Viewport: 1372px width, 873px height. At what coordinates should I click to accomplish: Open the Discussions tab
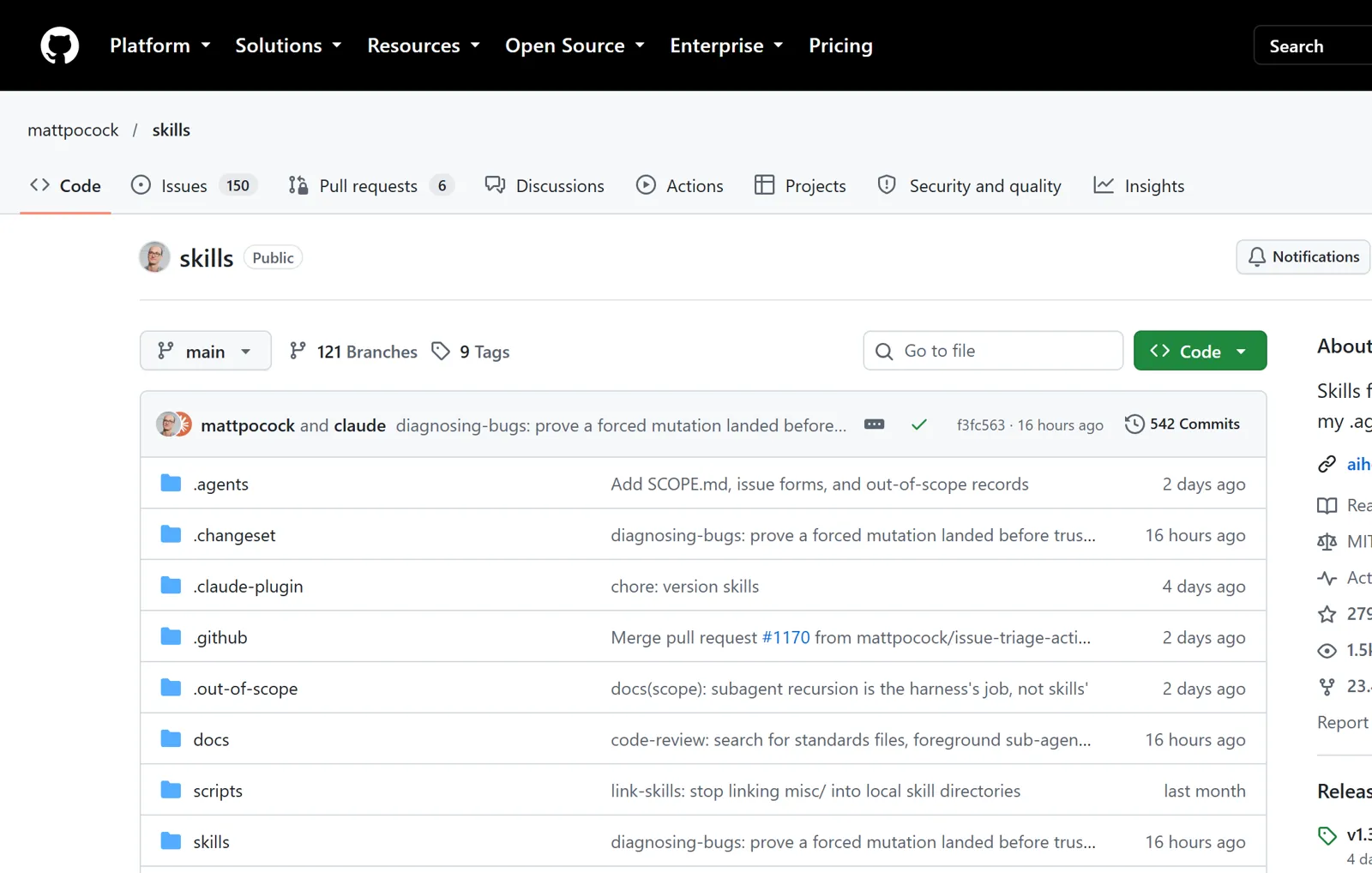point(545,185)
